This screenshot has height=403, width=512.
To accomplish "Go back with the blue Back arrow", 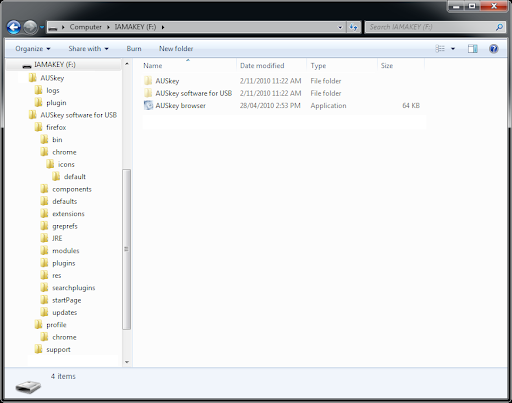I will click(x=14, y=27).
